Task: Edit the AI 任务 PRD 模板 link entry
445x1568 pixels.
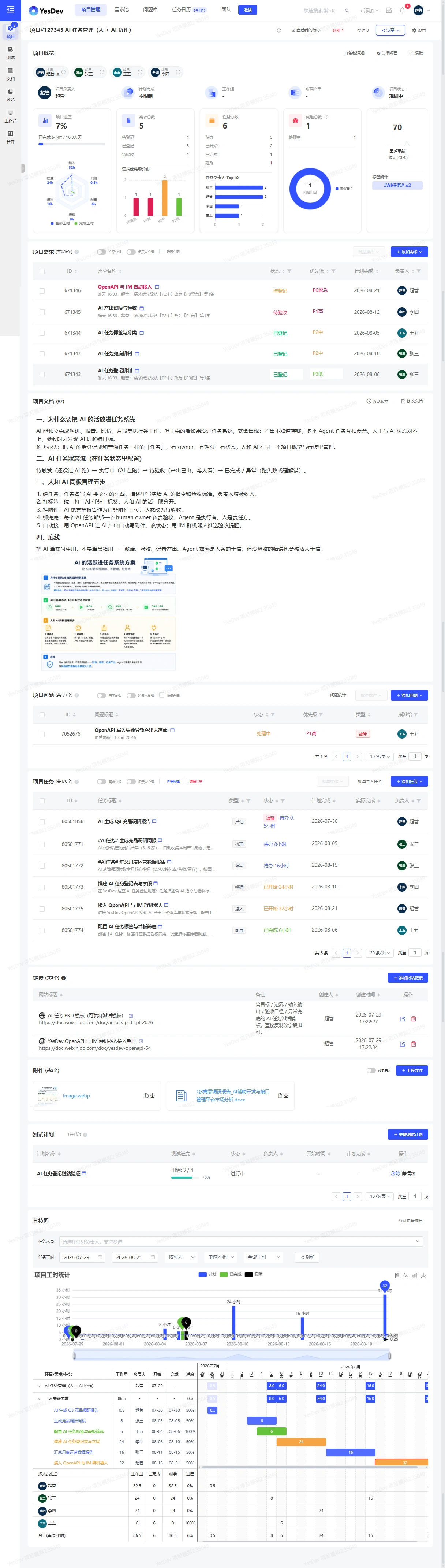Action: (x=403, y=1018)
